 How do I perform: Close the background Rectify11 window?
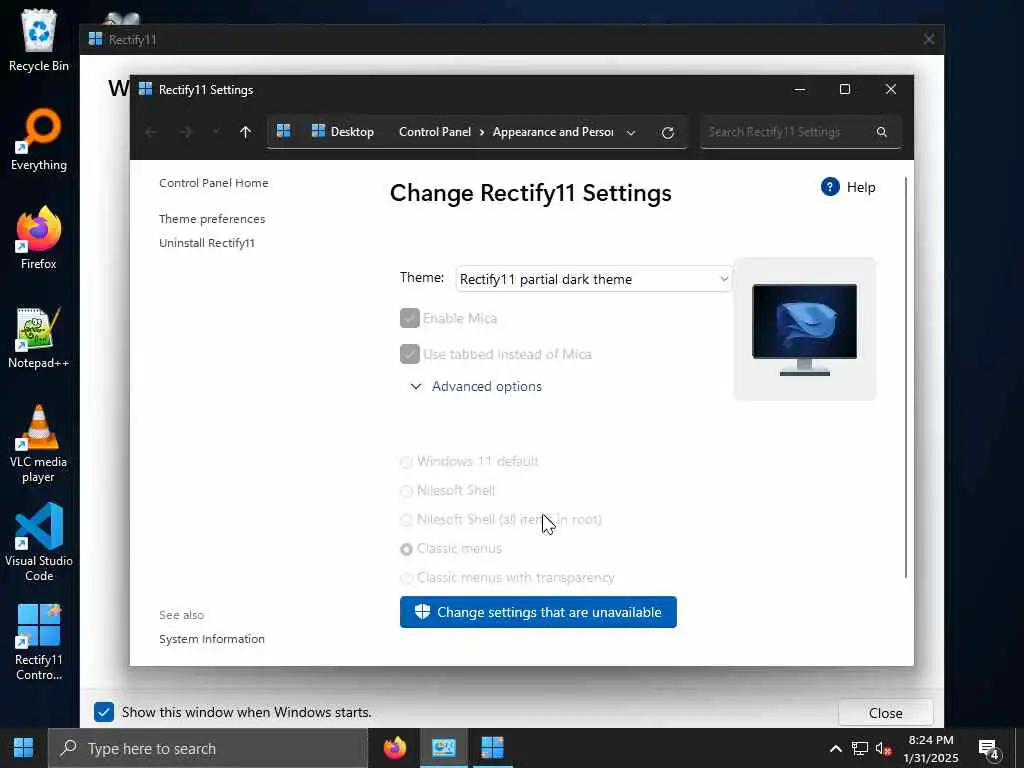(x=929, y=39)
